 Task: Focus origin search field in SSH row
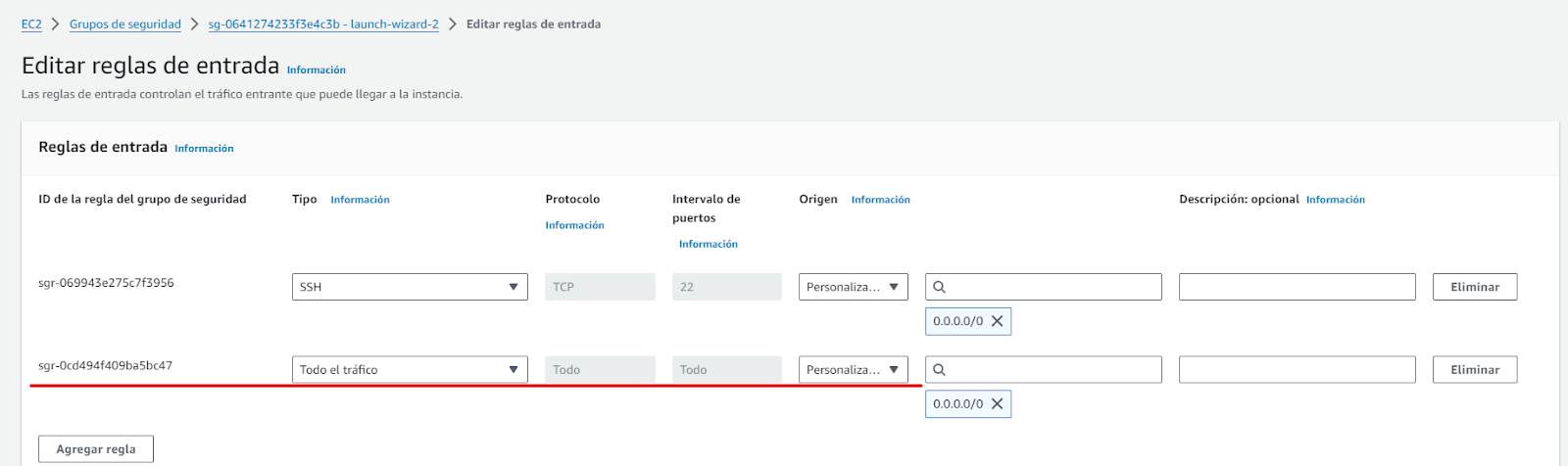[x=1044, y=287]
